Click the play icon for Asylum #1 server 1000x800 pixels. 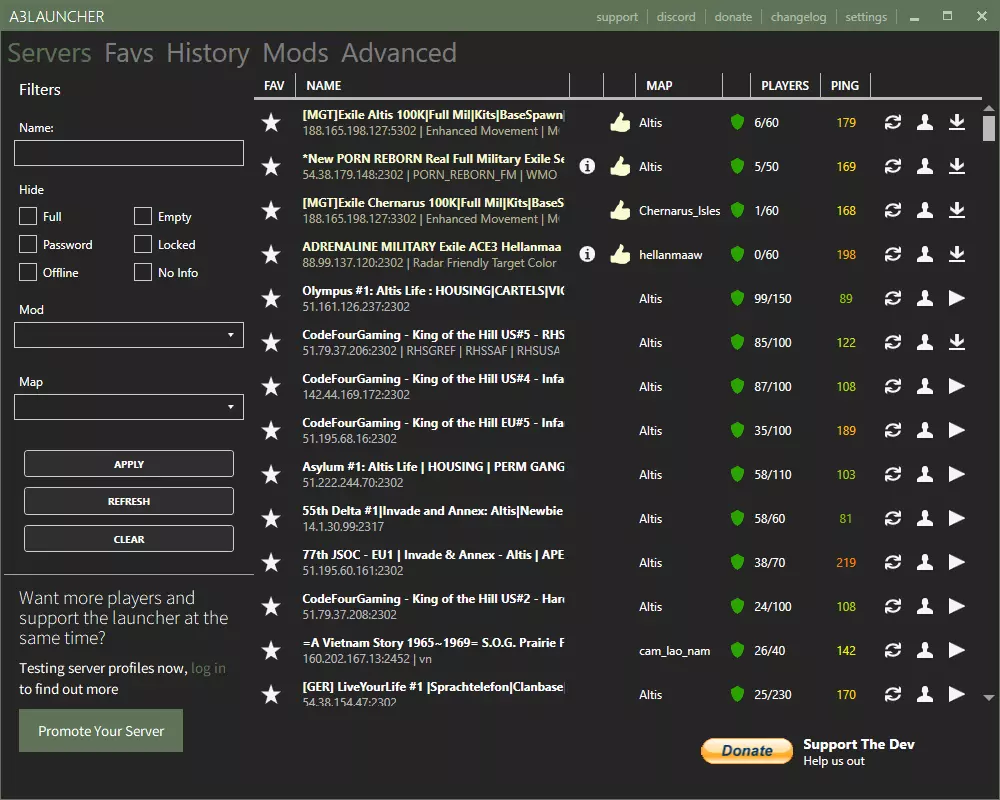click(x=957, y=474)
